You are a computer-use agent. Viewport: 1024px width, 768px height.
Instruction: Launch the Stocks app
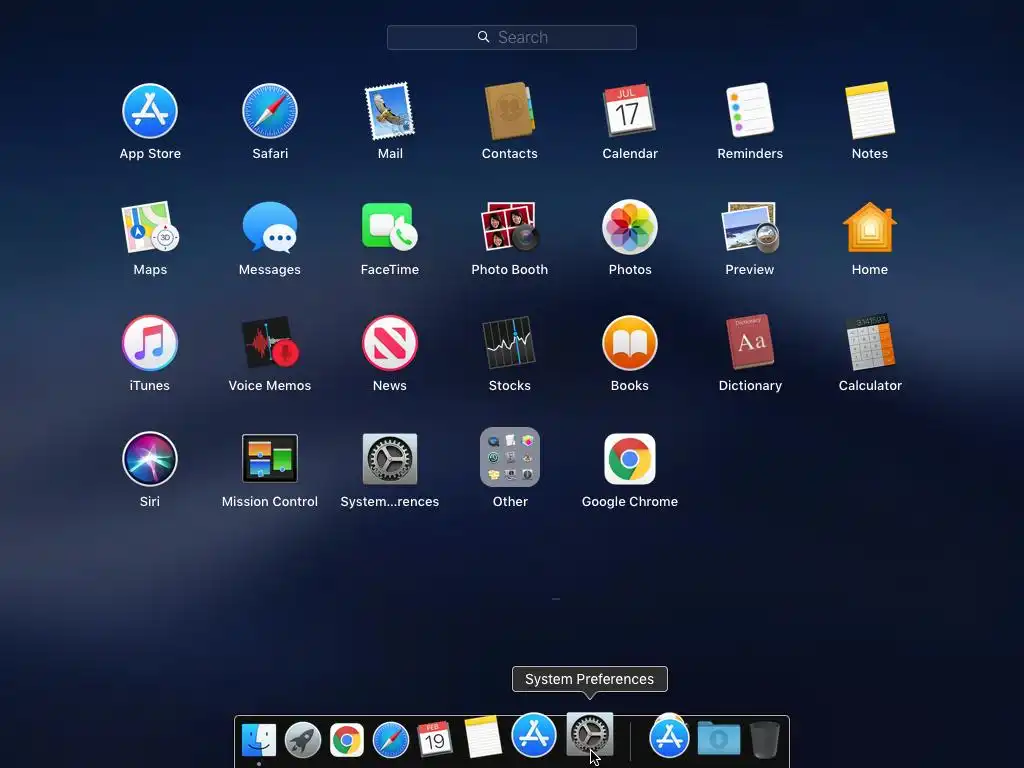(x=509, y=343)
